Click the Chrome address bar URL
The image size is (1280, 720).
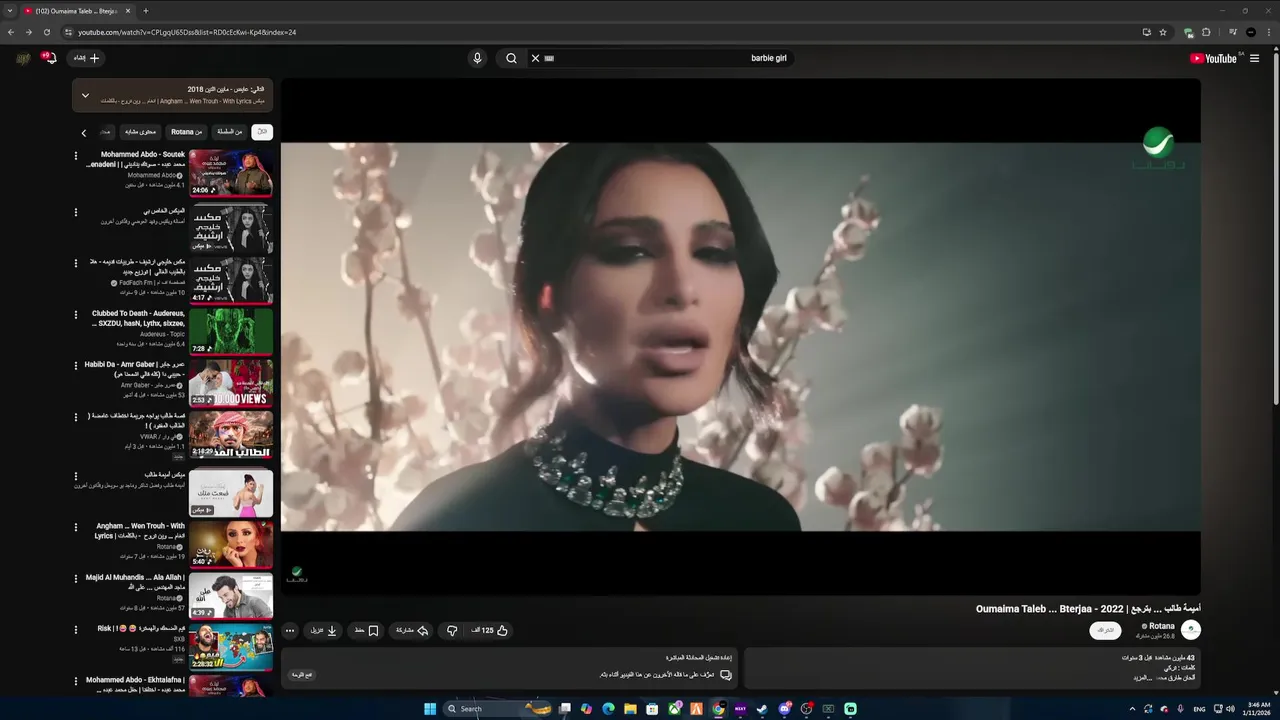[x=187, y=32]
